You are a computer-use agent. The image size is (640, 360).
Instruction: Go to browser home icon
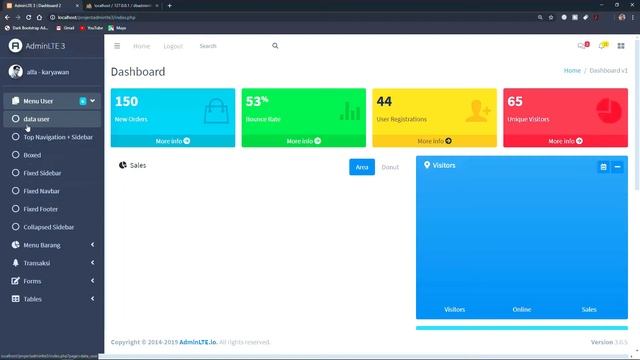tap(39, 18)
